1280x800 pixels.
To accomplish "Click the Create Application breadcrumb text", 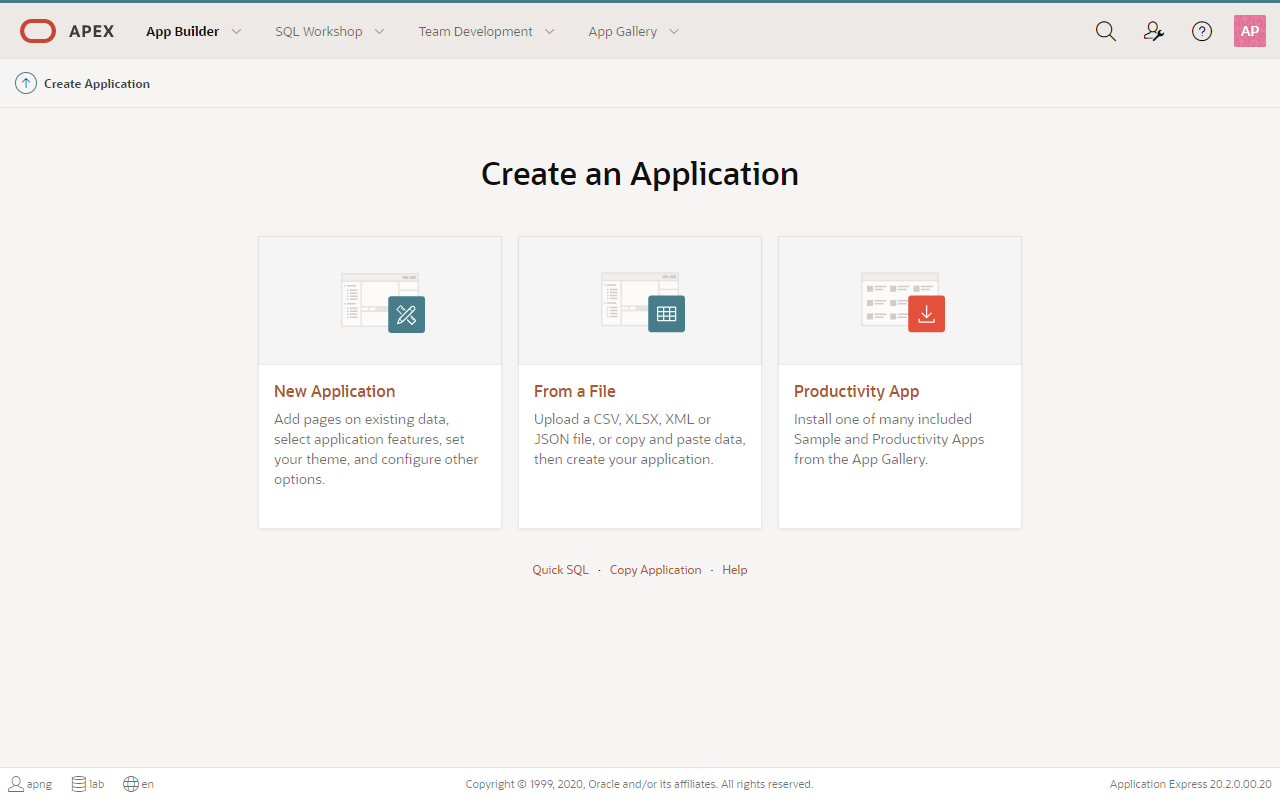I will [x=97, y=84].
